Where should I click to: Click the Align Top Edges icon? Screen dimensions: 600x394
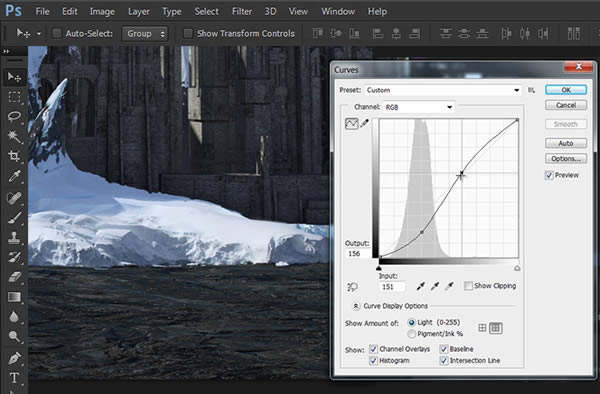click(317, 34)
